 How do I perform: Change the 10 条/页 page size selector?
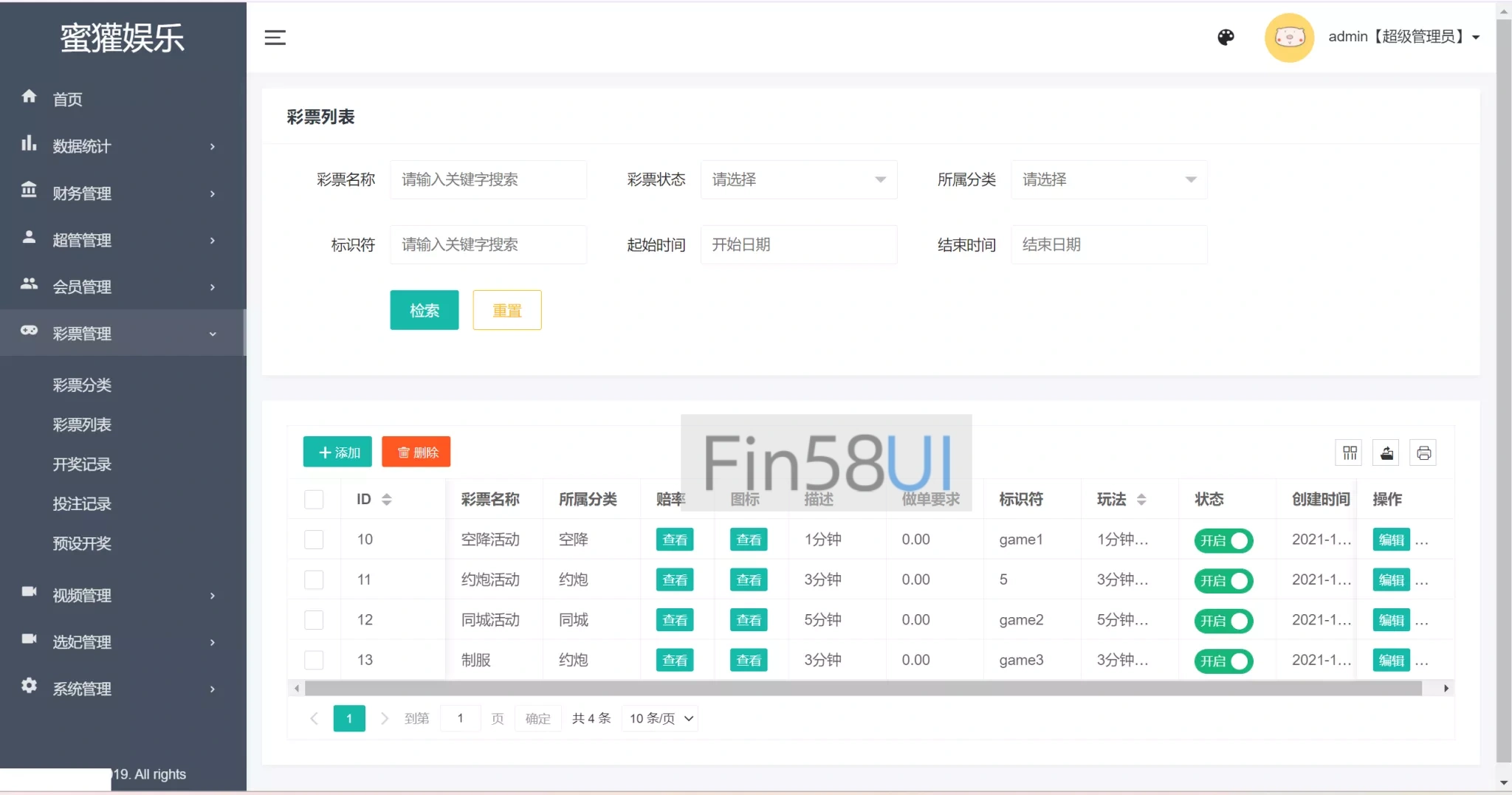660,718
